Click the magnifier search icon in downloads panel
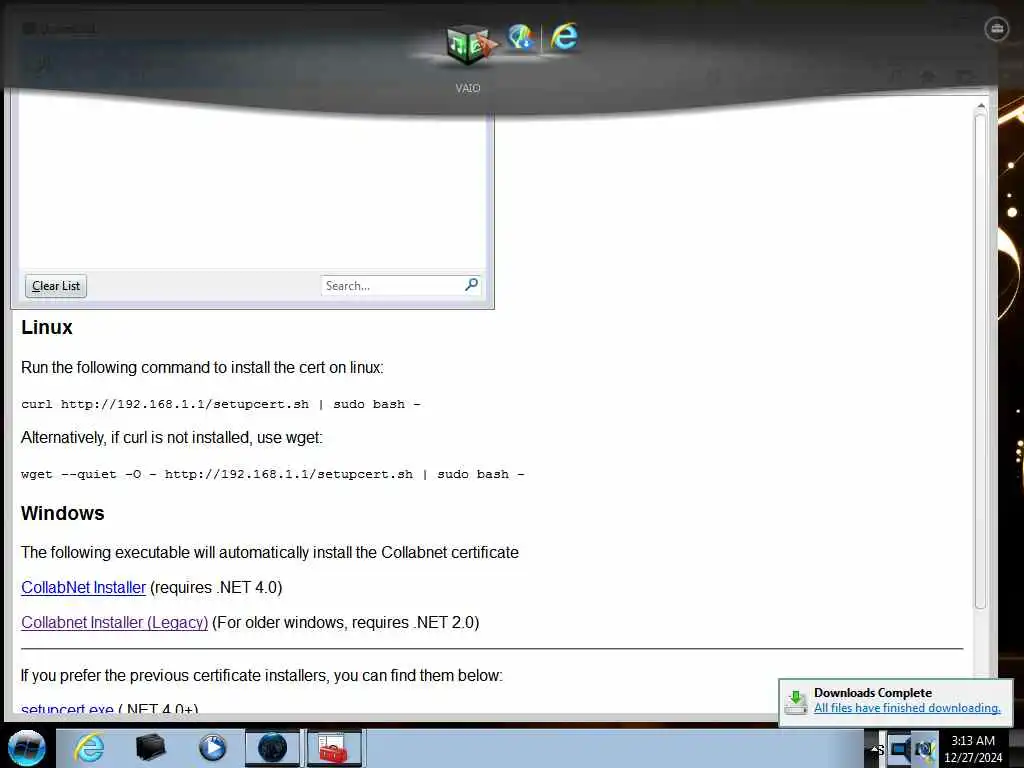 pyautogui.click(x=472, y=285)
